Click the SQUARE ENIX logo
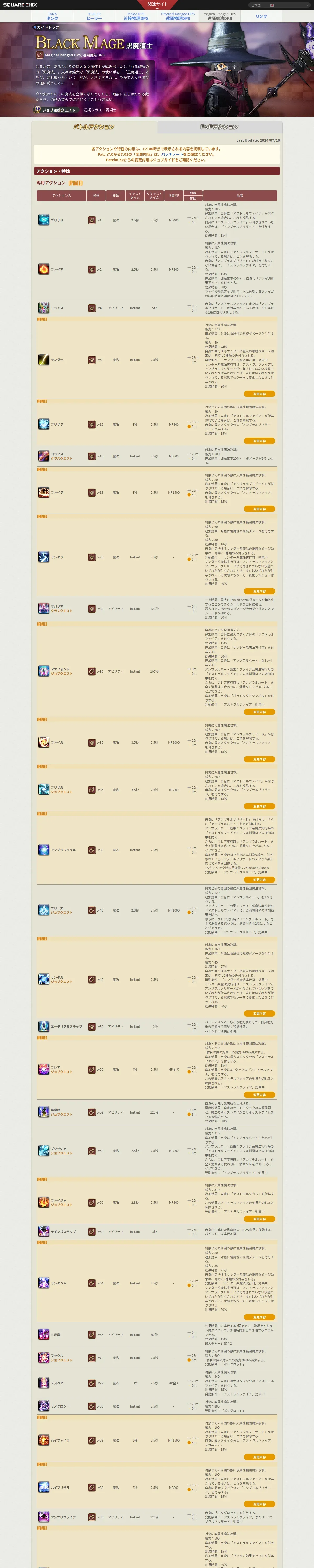The image size is (314, 1568). (x=20, y=5)
